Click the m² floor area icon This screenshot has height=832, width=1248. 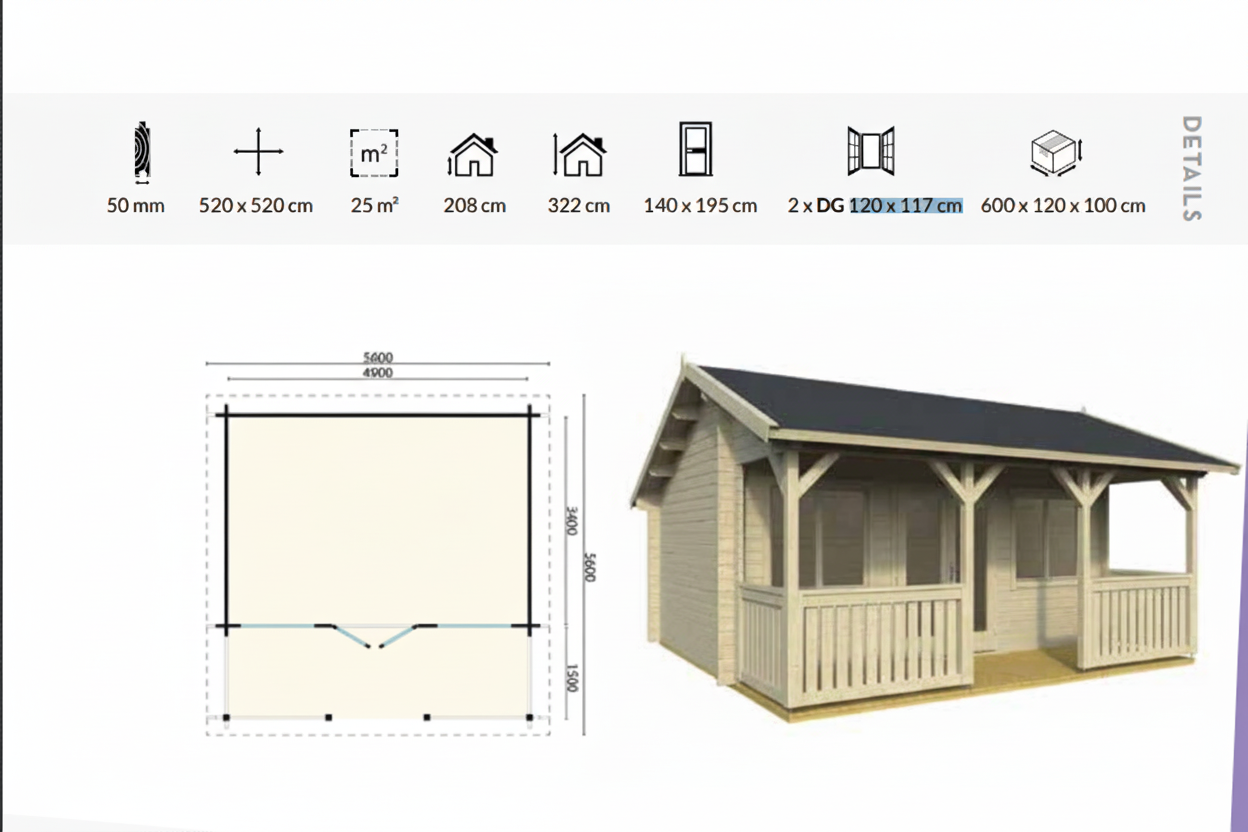tap(374, 153)
